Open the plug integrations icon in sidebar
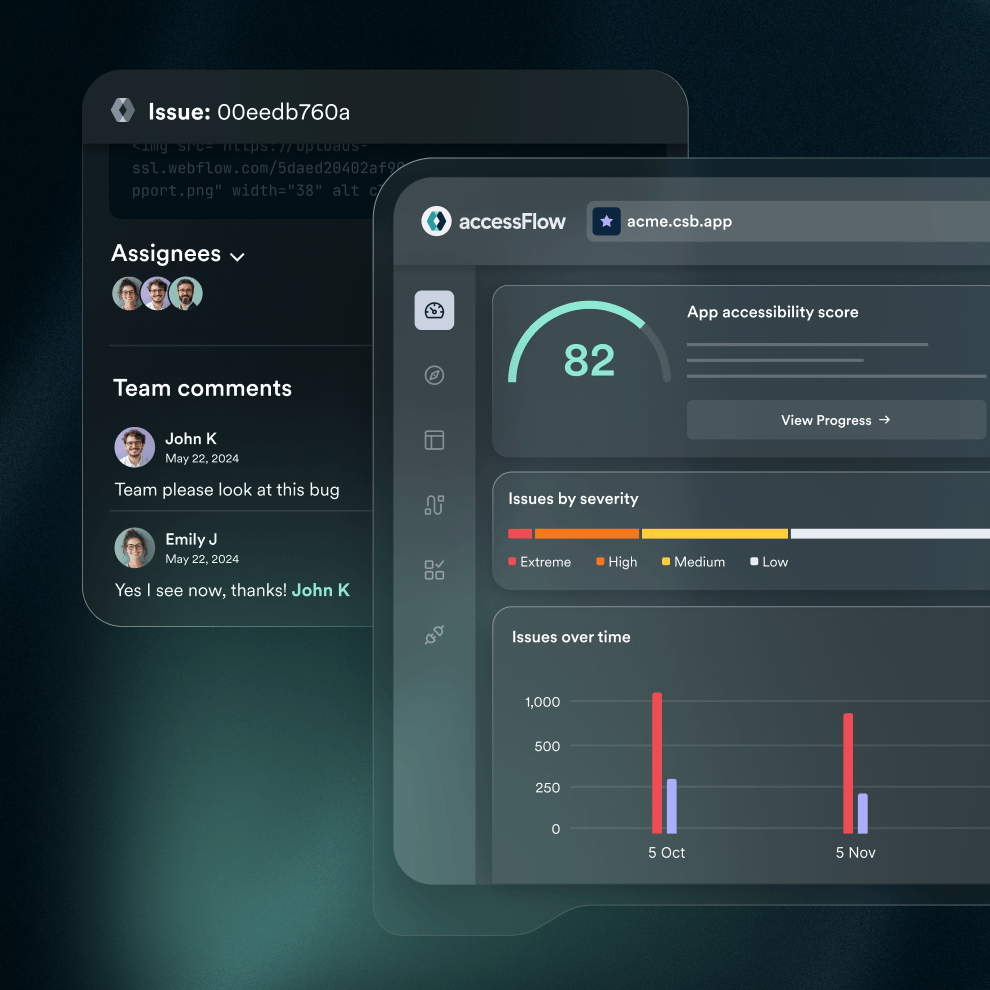 coord(434,635)
